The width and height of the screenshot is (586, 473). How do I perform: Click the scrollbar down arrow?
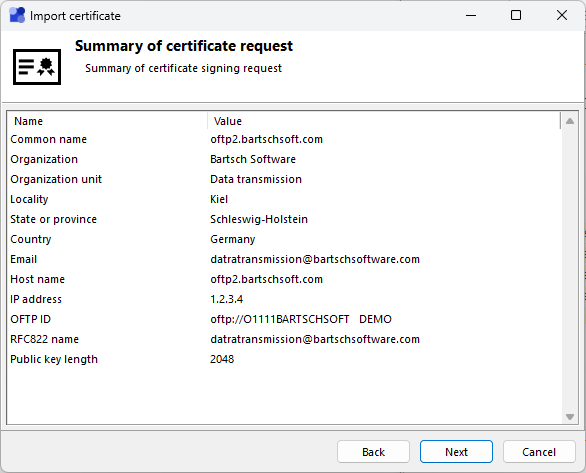tap(570, 417)
